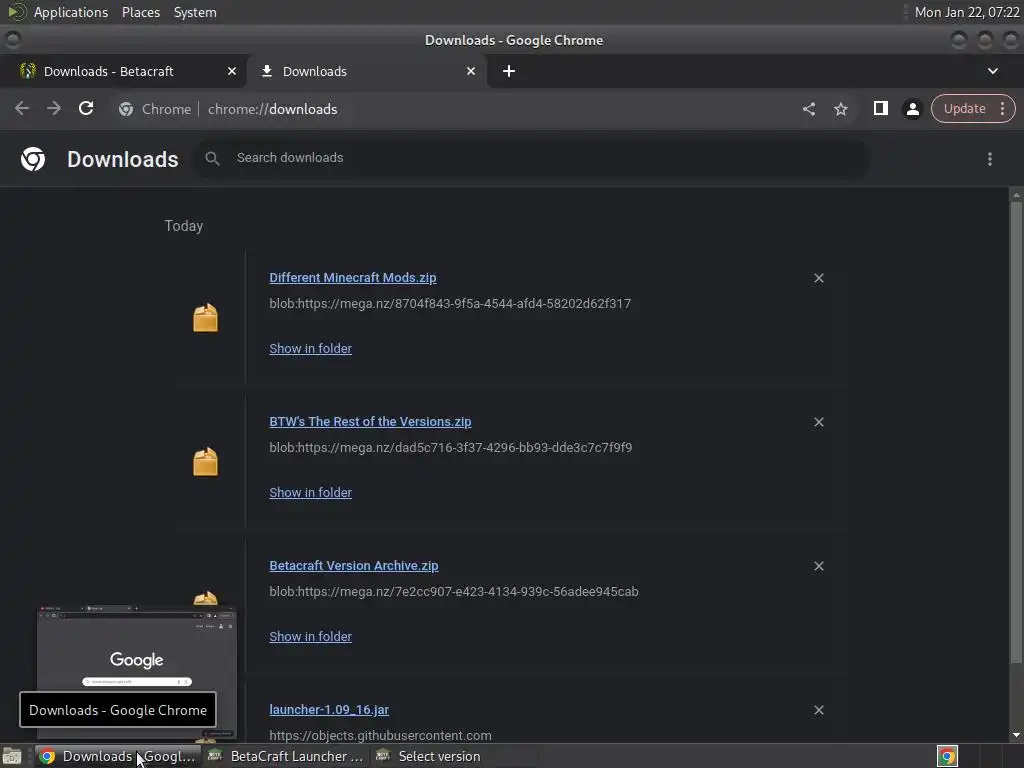This screenshot has width=1024, height=768.
Task: Click the downloads page vertical scrollbar
Action: click(1016, 431)
